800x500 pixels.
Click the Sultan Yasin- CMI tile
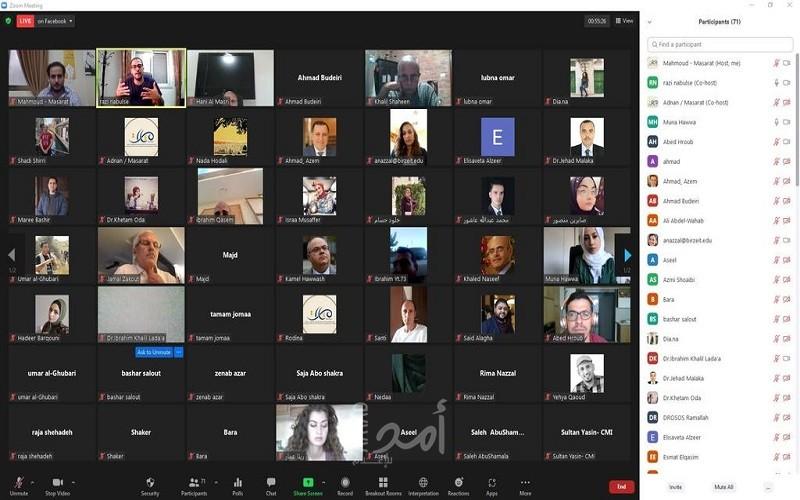[587, 433]
